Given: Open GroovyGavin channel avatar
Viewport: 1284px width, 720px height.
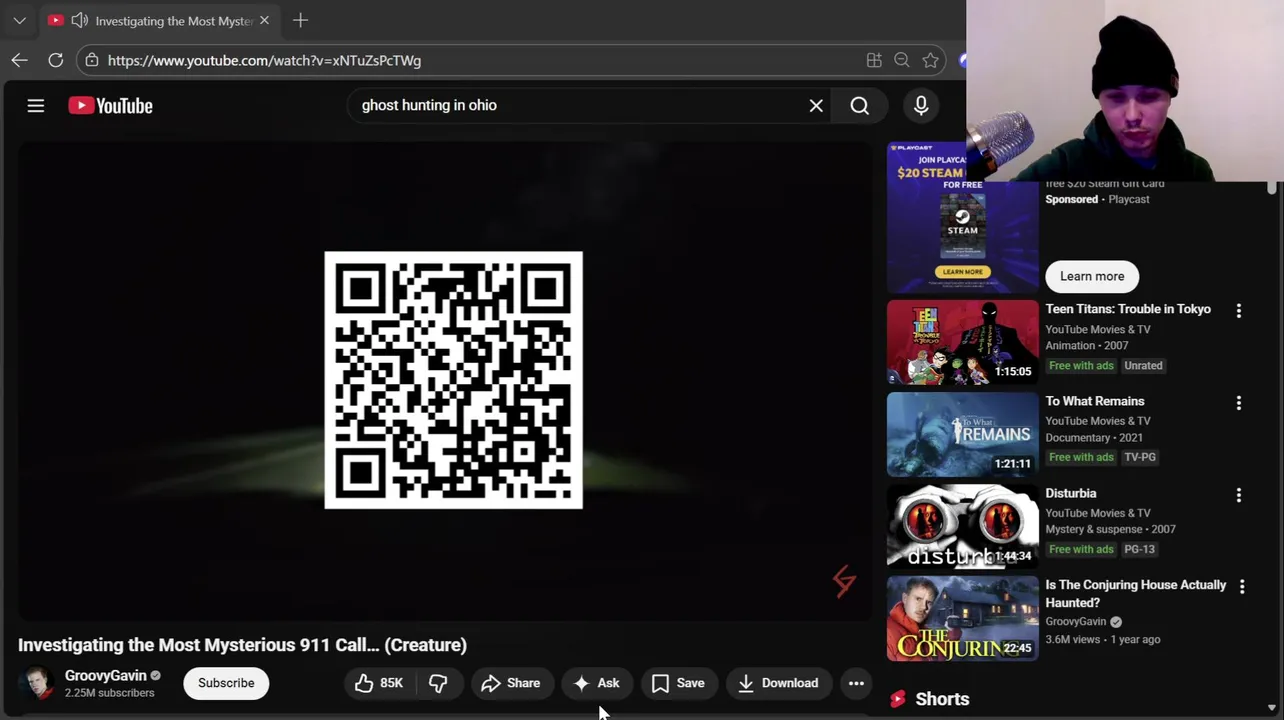Looking at the screenshot, I should coord(37,684).
